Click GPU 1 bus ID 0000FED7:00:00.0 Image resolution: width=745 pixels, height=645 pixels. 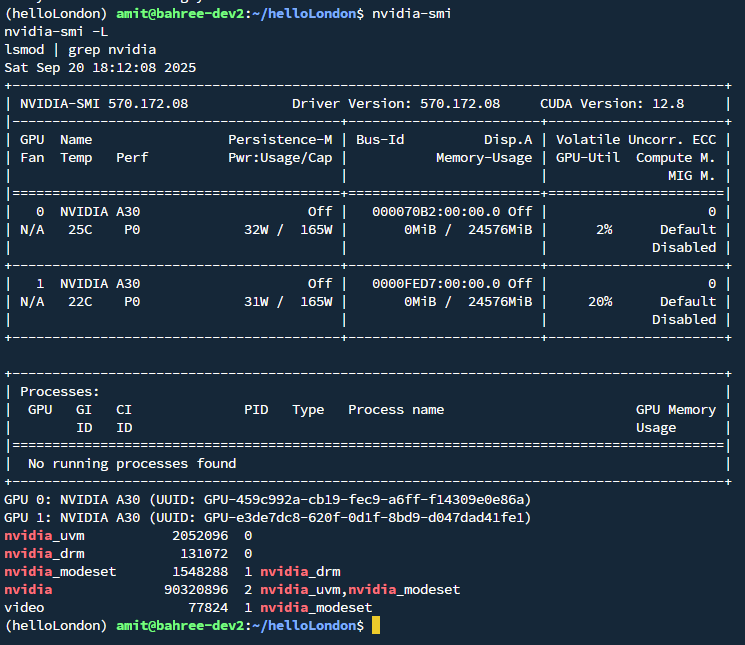436,283
